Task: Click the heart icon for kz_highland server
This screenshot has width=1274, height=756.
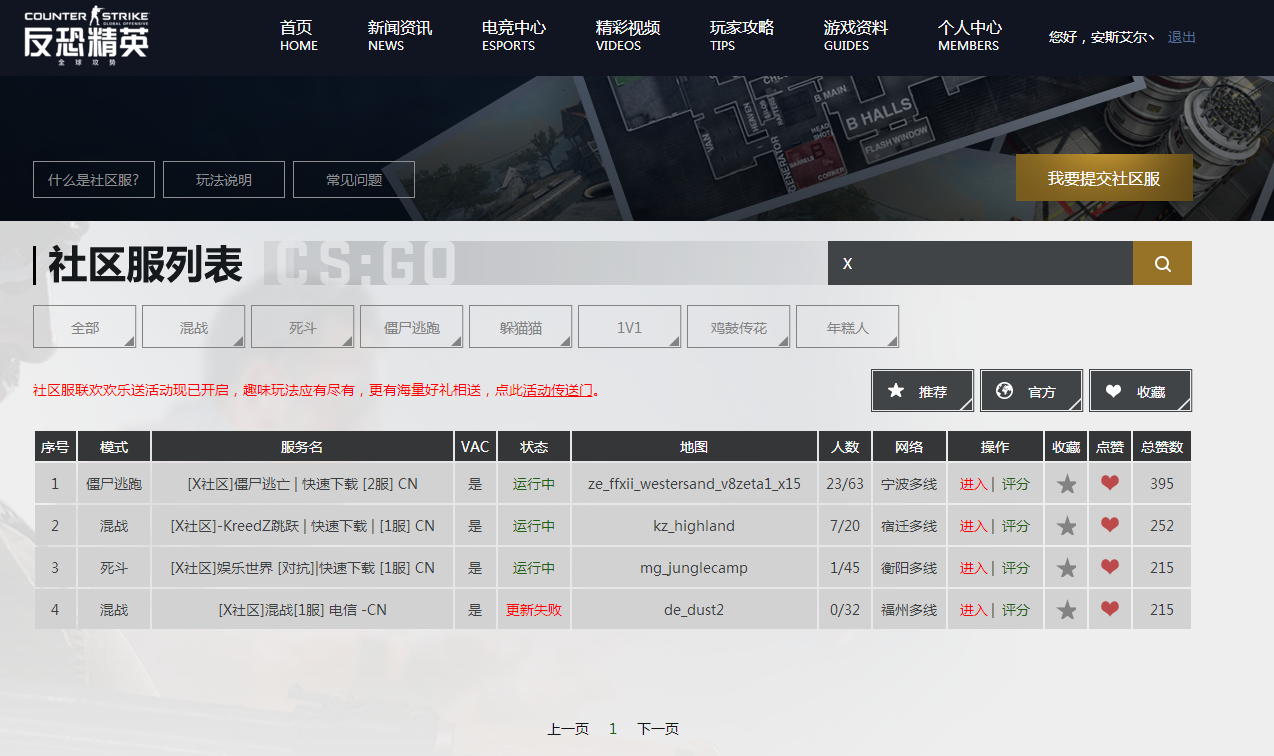Action: (x=1109, y=525)
